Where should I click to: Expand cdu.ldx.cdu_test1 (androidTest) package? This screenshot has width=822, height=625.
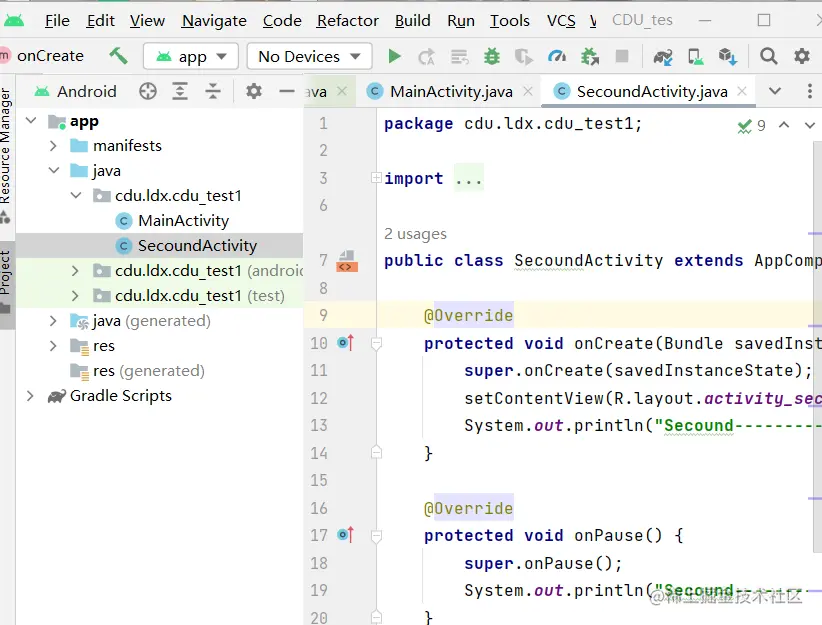coord(75,271)
